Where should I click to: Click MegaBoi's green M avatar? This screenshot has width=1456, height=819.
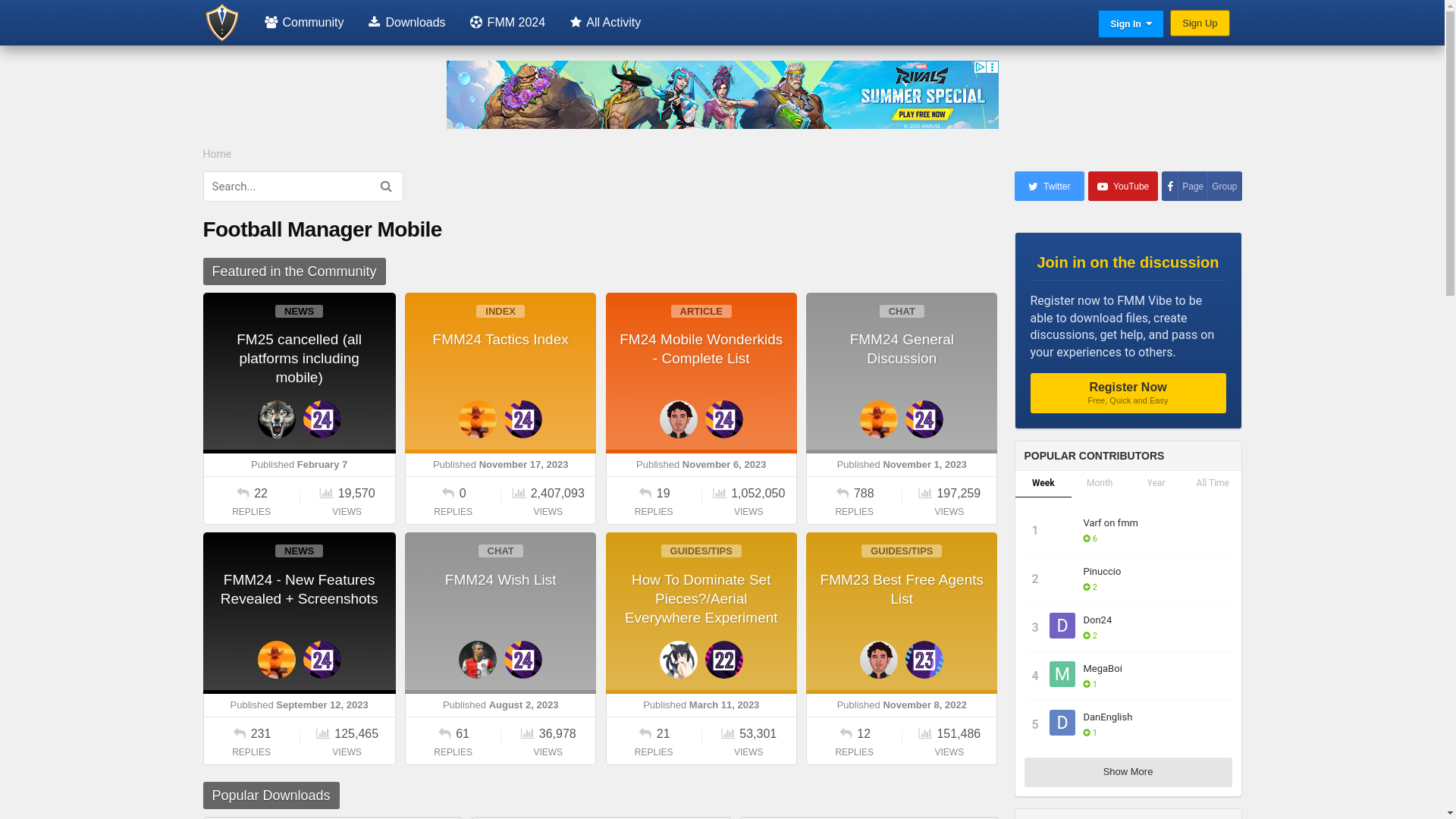tap(1062, 674)
